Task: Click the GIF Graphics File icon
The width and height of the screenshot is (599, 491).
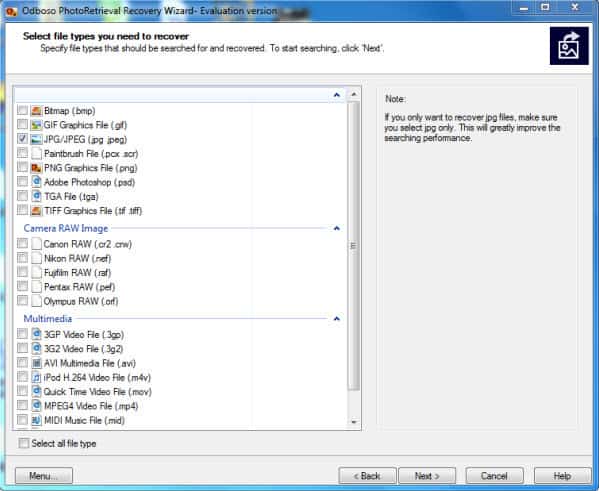Action: point(36,125)
